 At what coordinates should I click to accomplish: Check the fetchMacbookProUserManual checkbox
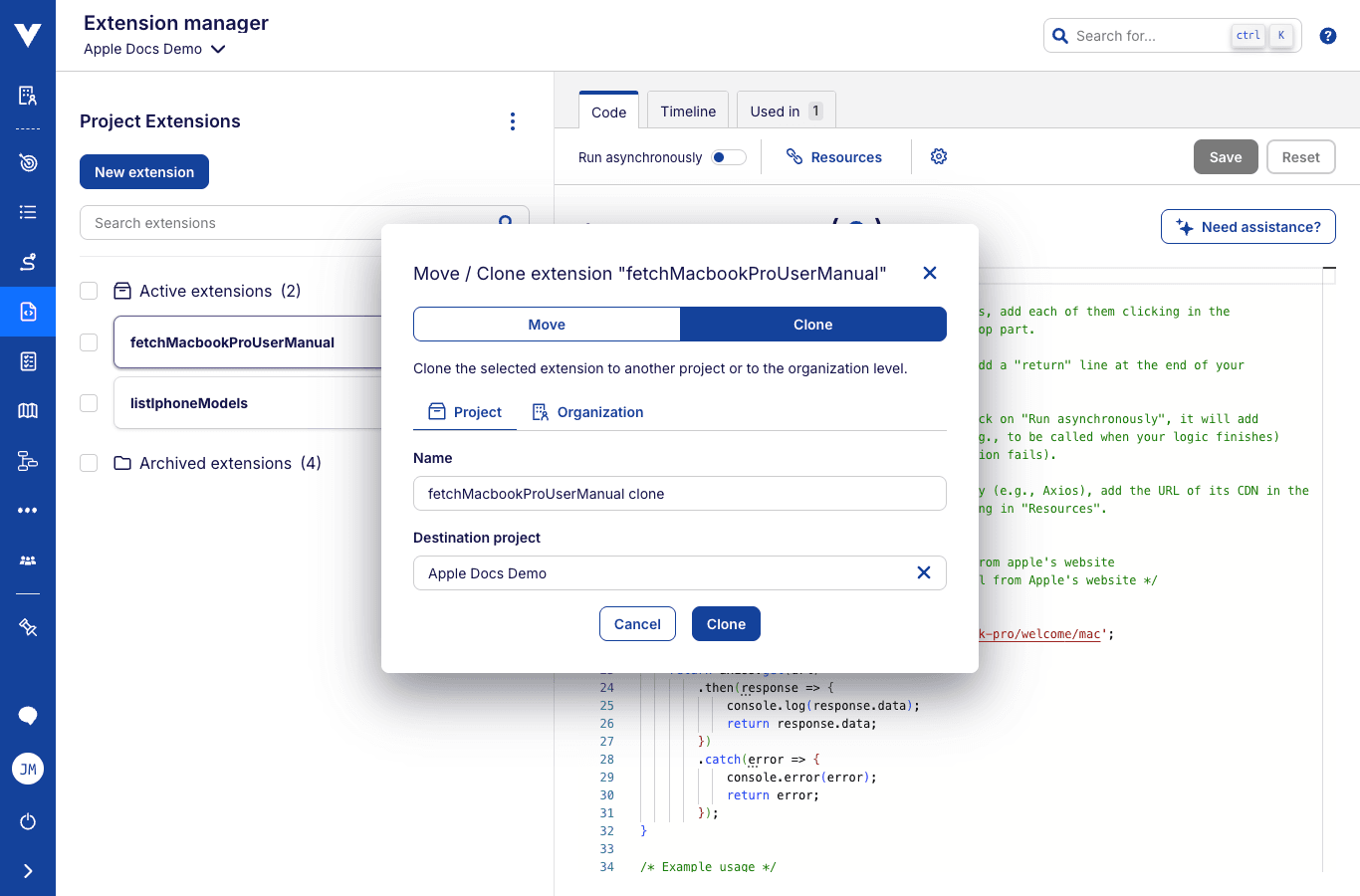(x=88, y=341)
